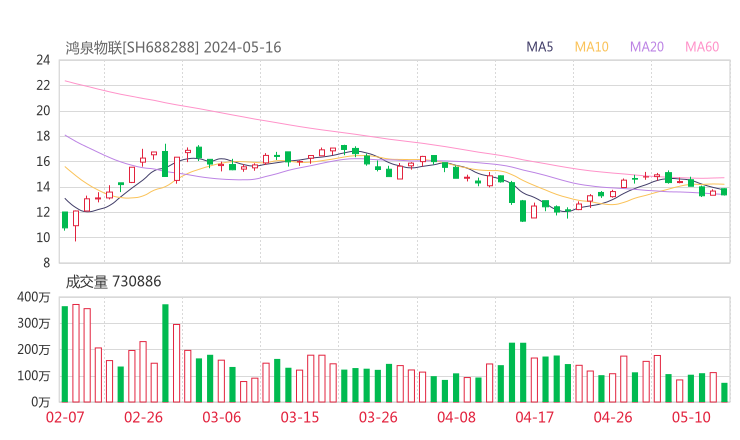
Task: Click the 18 price axis label
Action: pos(43,136)
